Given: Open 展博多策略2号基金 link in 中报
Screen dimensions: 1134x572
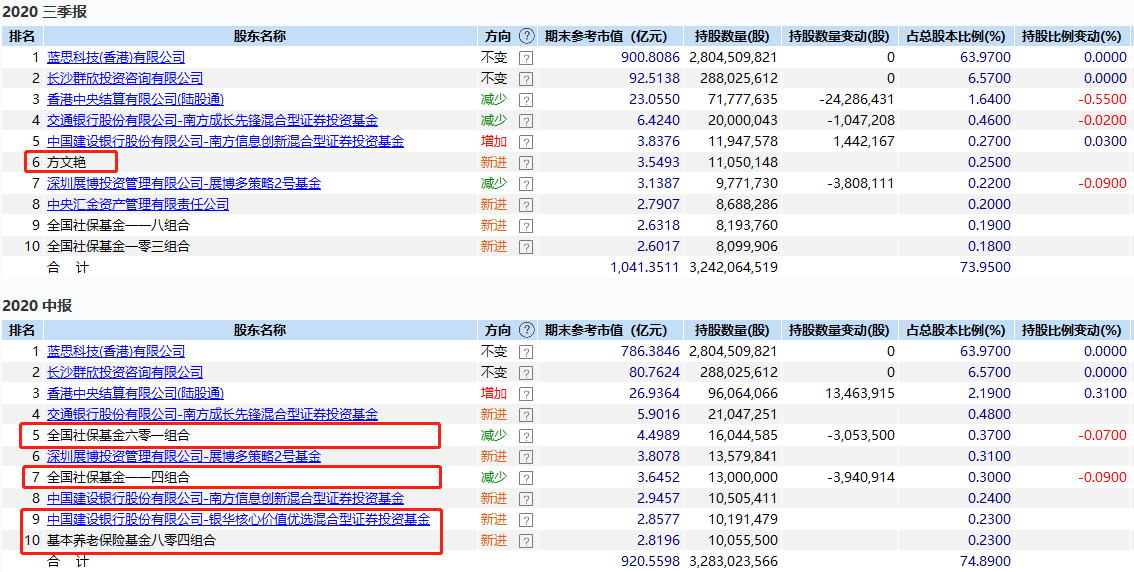Looking at the screenshot, I should (184, 456).
